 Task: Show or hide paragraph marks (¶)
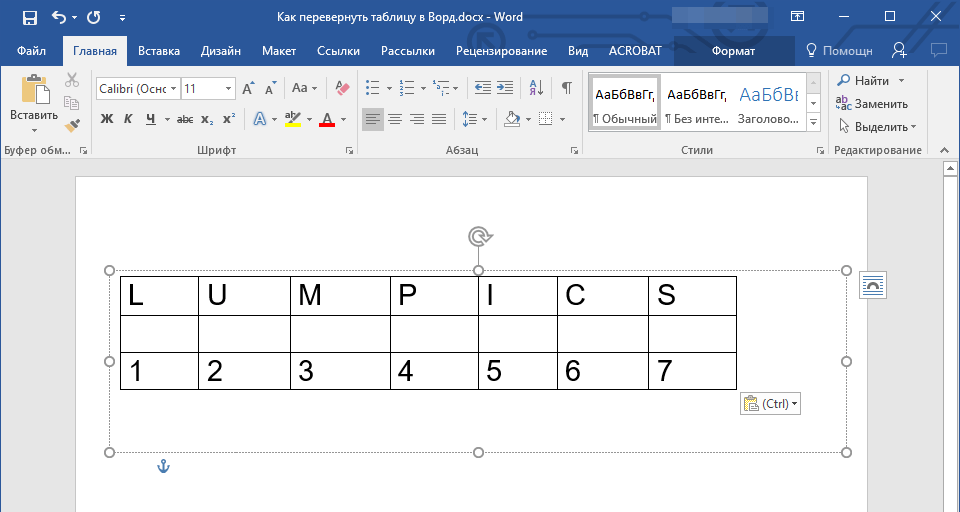click(567, 88)
